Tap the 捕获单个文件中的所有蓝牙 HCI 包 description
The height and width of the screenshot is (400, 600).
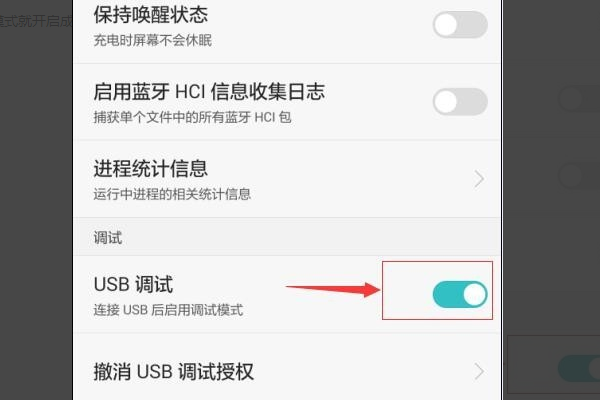click(192, 117)
